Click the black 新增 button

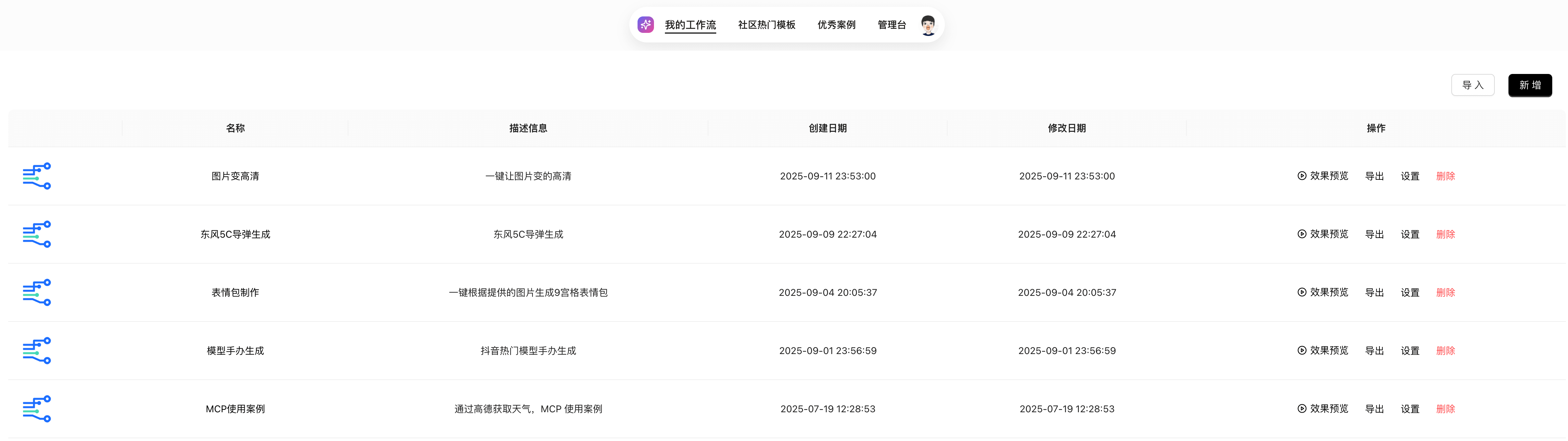pyautogui.click(x=1530, y=85)
